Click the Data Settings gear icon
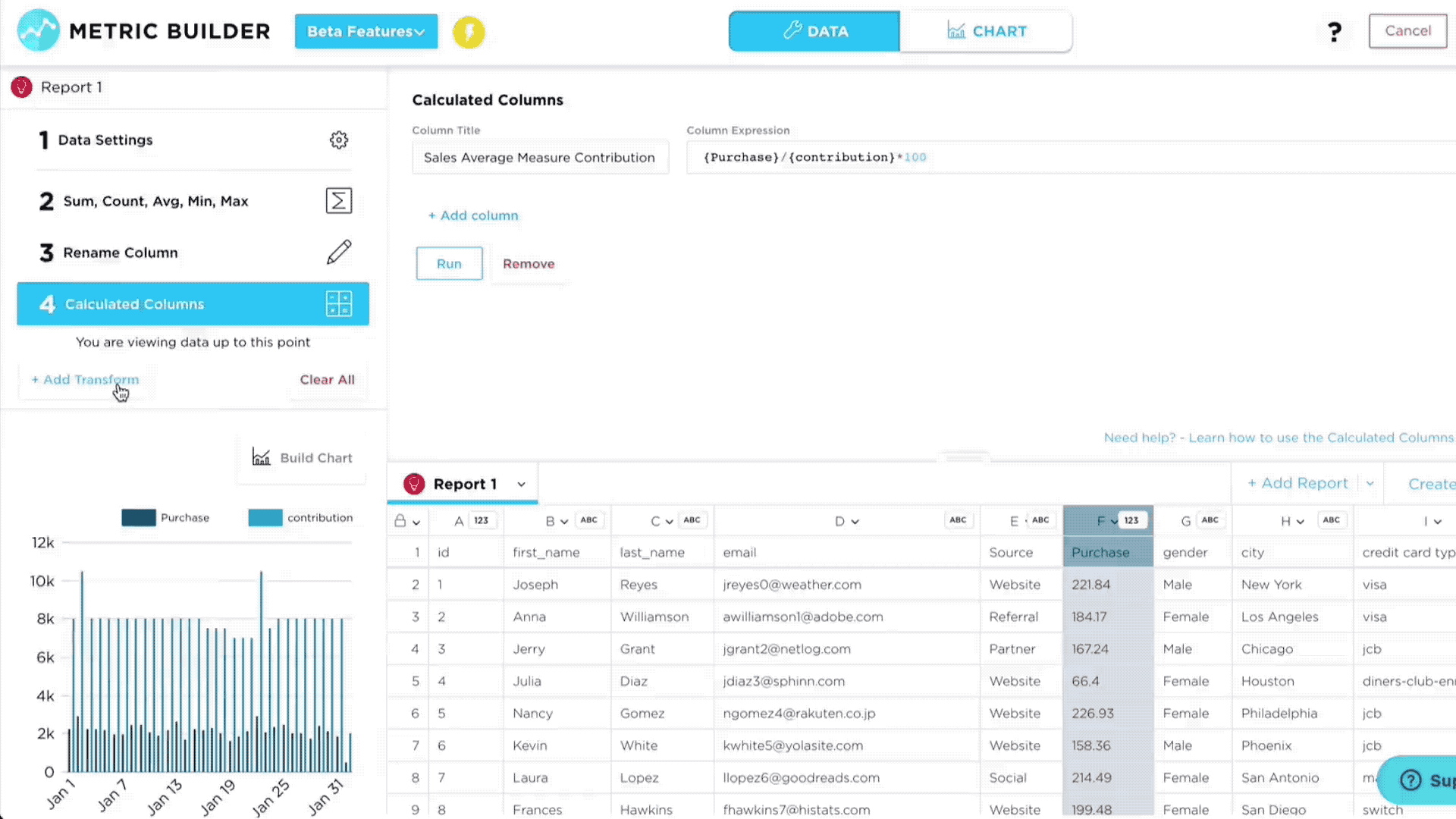This screenshot has height=819, width=1456. pos(338,140)
